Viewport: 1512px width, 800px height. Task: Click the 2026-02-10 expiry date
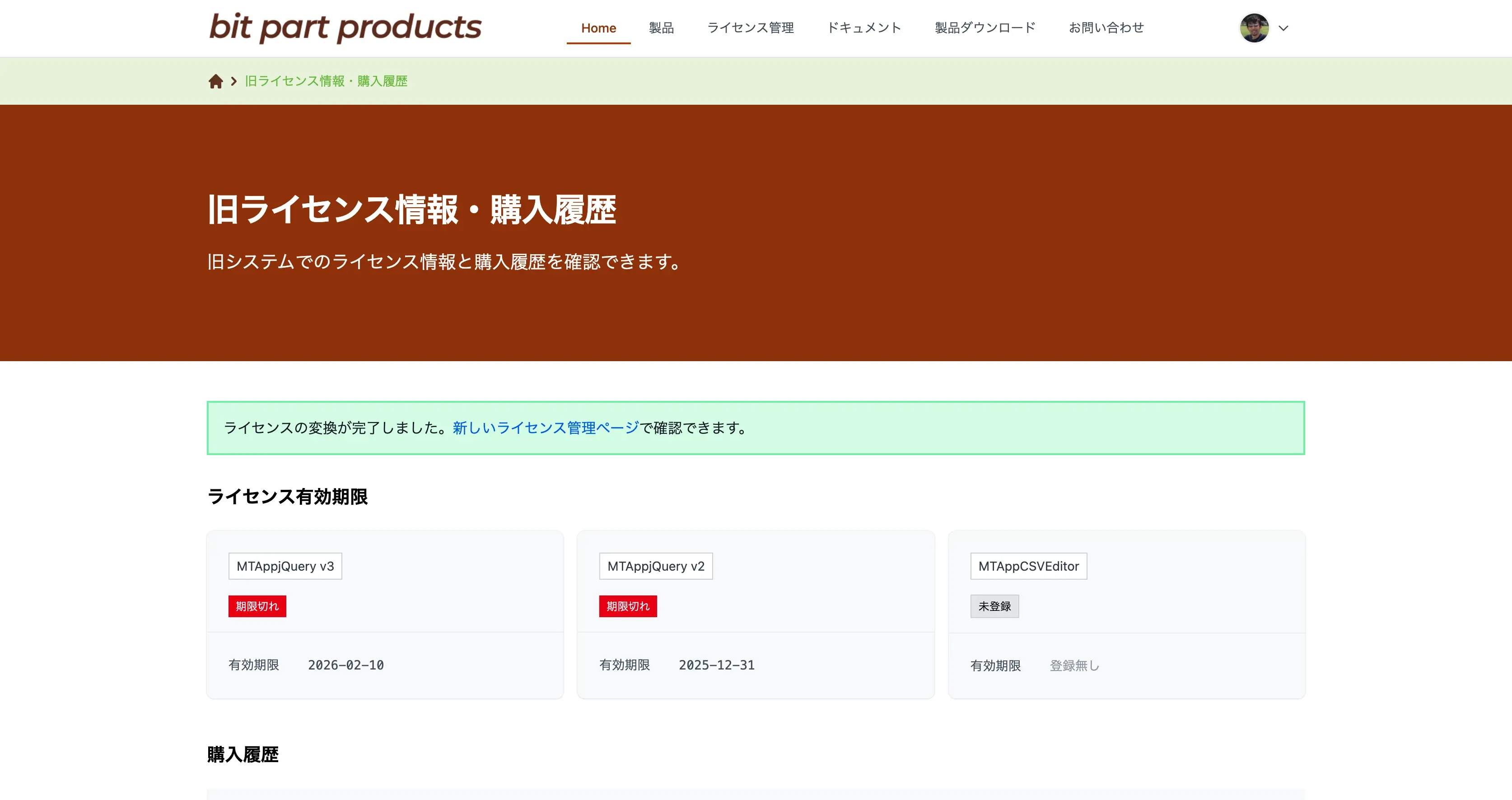346,665
